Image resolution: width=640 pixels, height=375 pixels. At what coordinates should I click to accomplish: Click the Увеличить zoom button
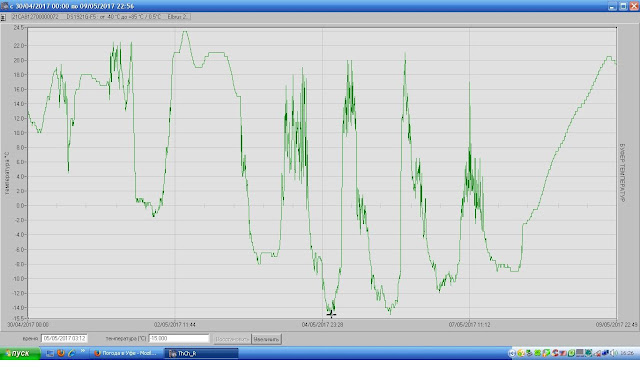click(266, 339)
